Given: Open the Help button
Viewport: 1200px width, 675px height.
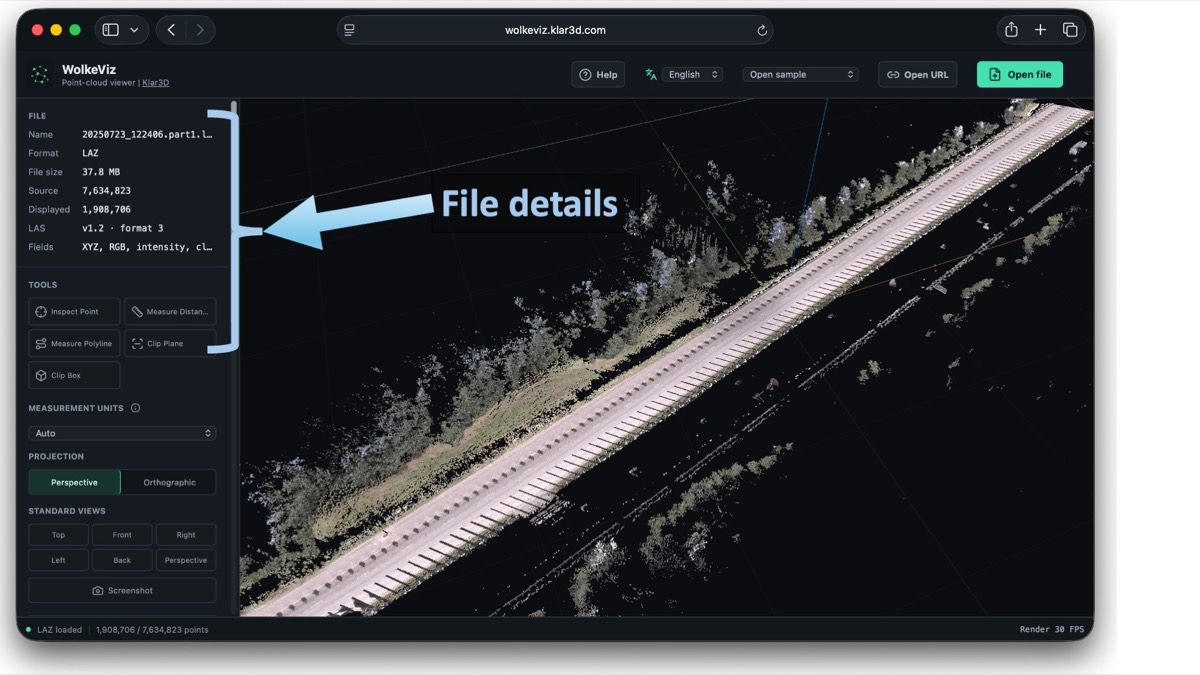Looking at the screenshot, I should click(x=598, y=75).
